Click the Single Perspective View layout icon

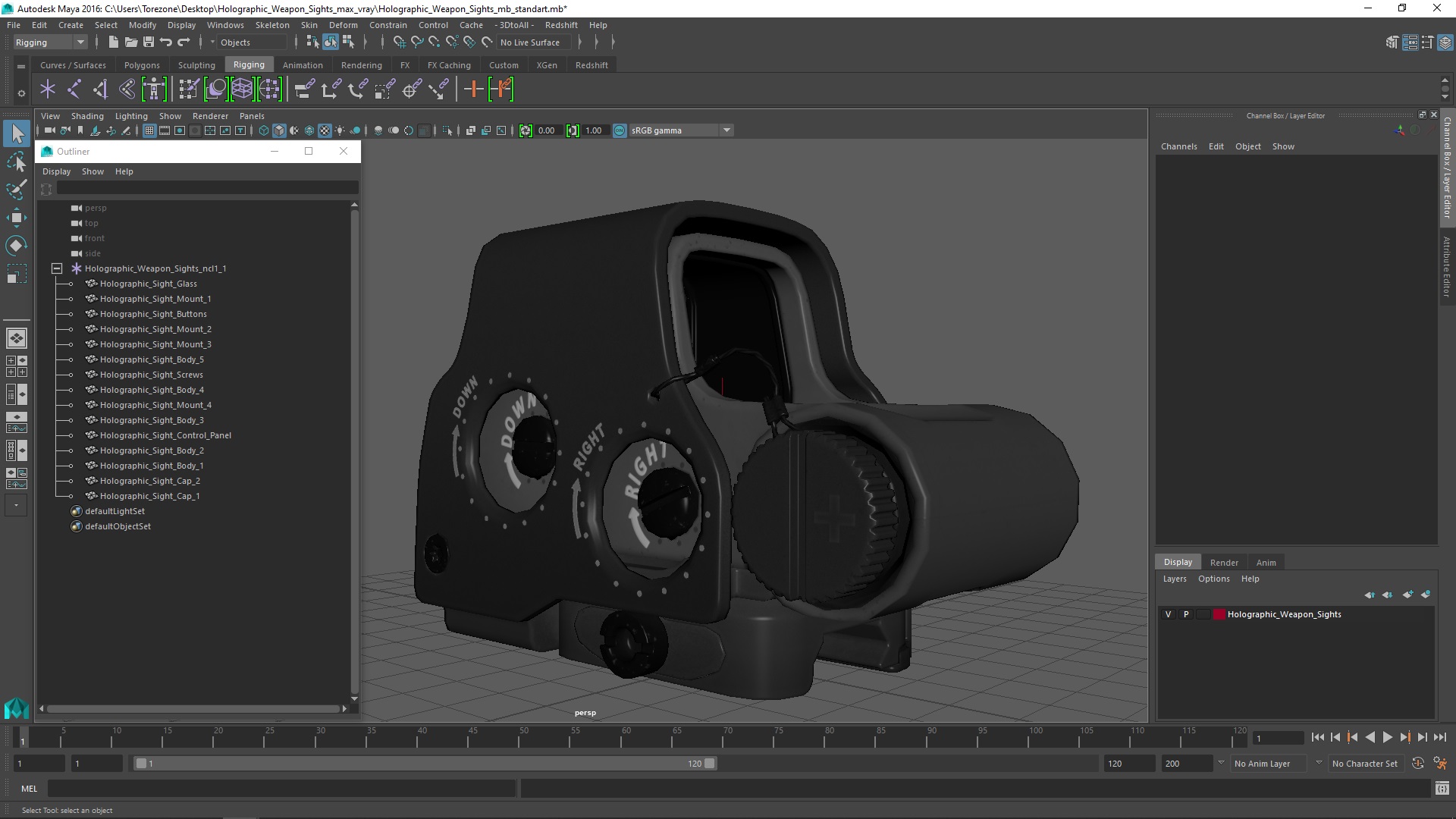(x=17, y=338)
